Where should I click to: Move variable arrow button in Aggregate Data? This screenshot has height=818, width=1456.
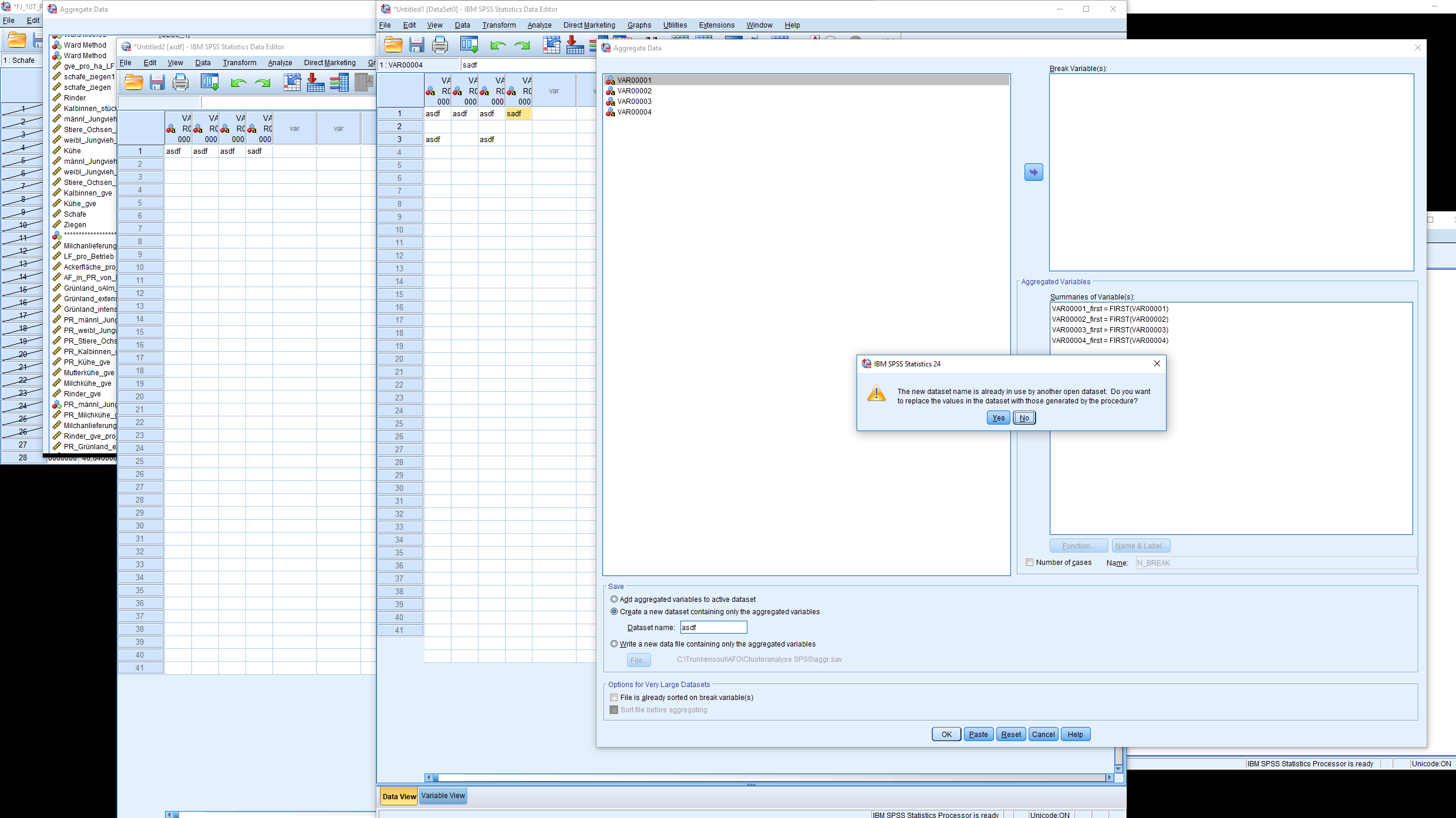(x=1033, y=172)
